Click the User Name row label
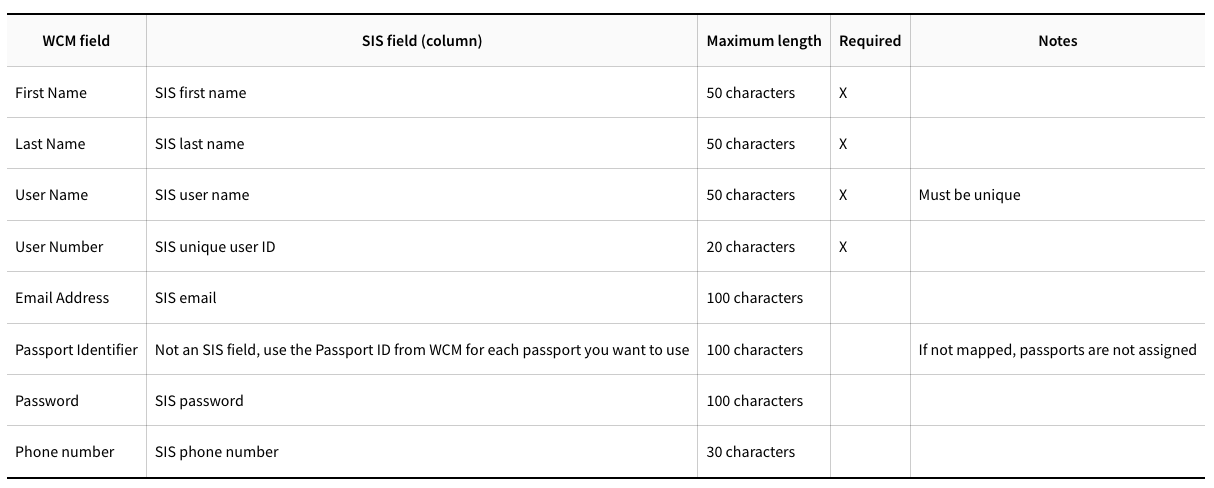 click(52, 195)
